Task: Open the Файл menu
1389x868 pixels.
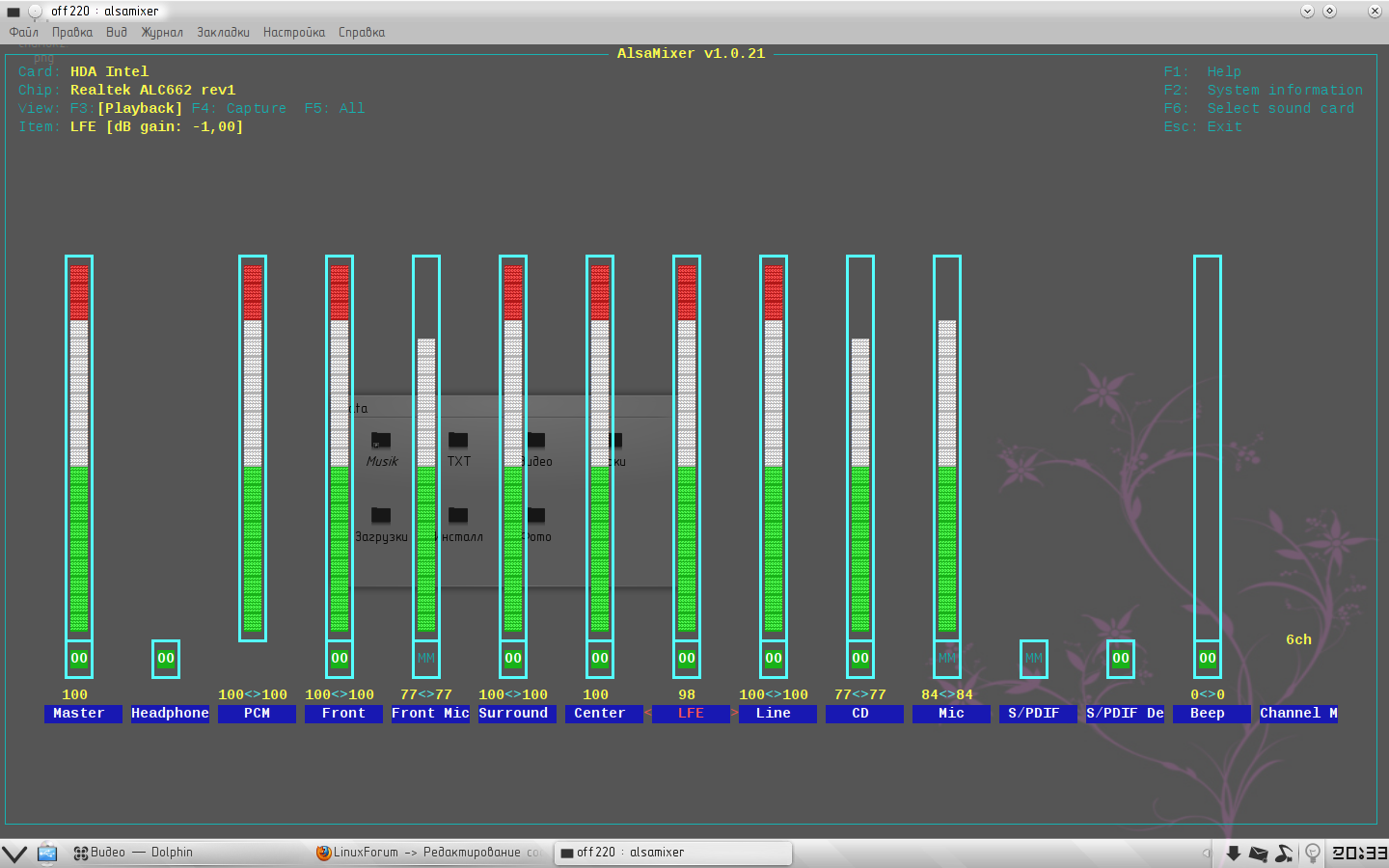Action: [x=24, y=33]
